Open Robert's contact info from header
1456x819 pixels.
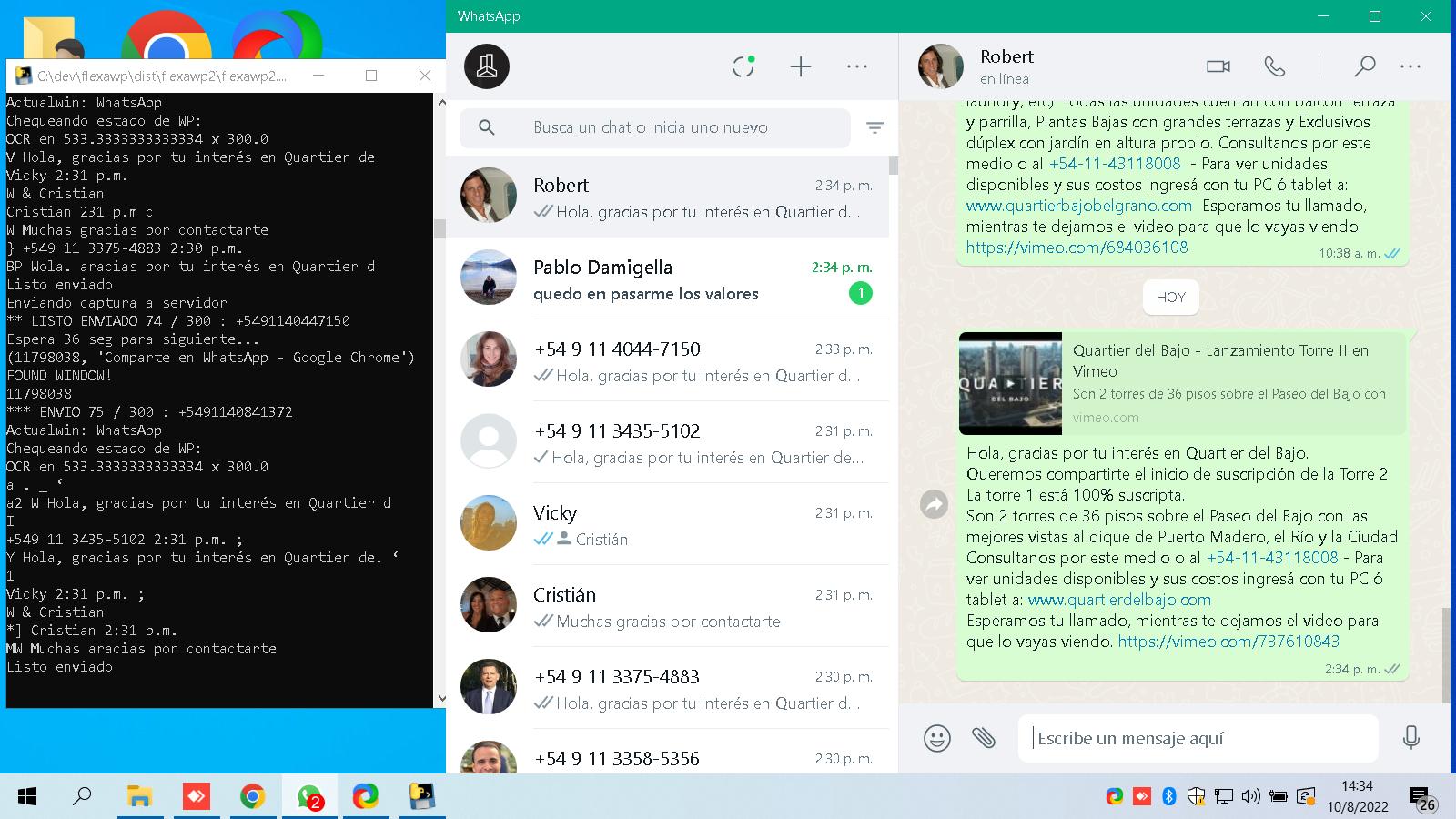tap(1006, 66)
